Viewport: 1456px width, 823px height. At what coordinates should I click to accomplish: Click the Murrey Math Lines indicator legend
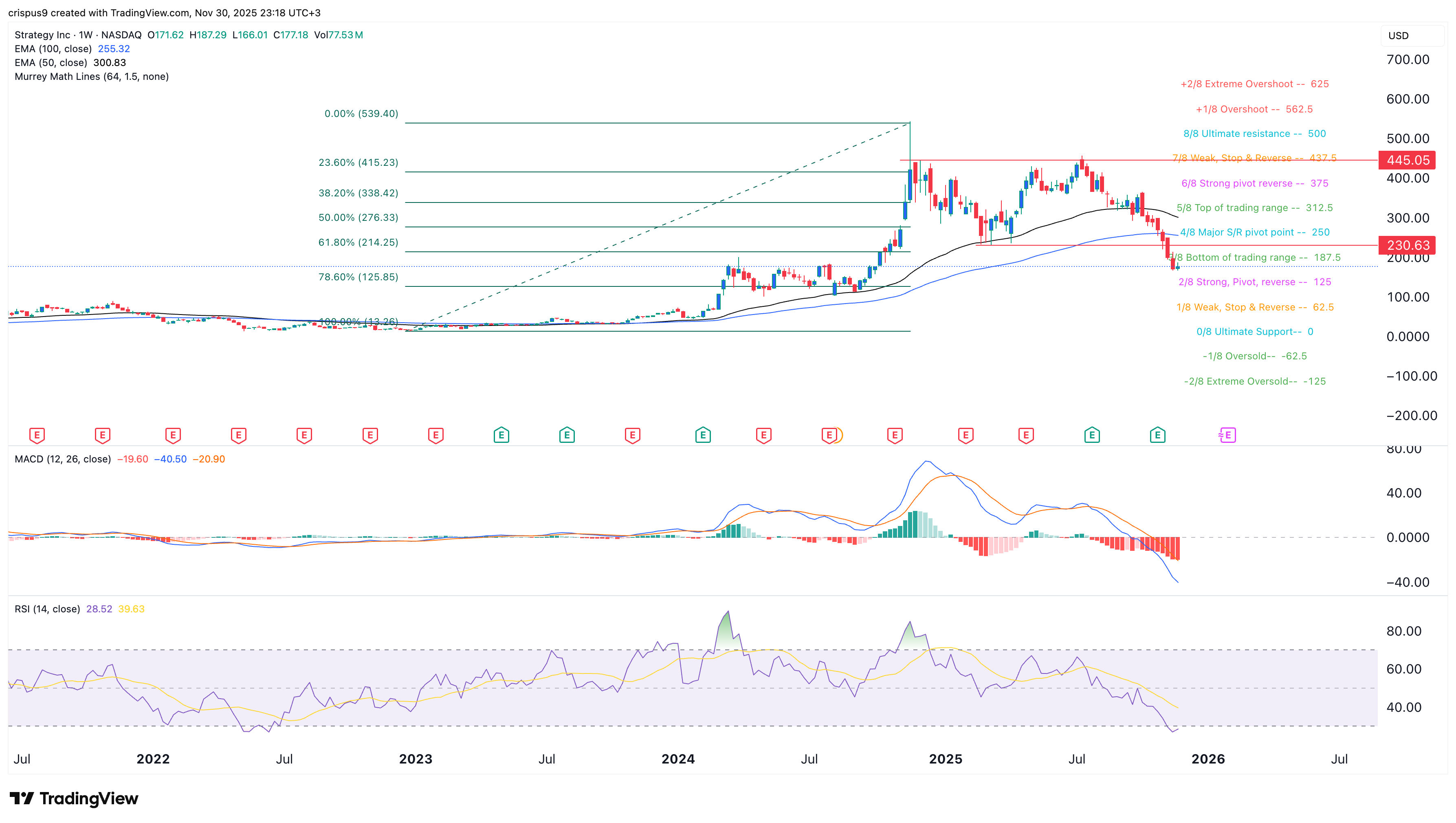[x=92, y=76]
